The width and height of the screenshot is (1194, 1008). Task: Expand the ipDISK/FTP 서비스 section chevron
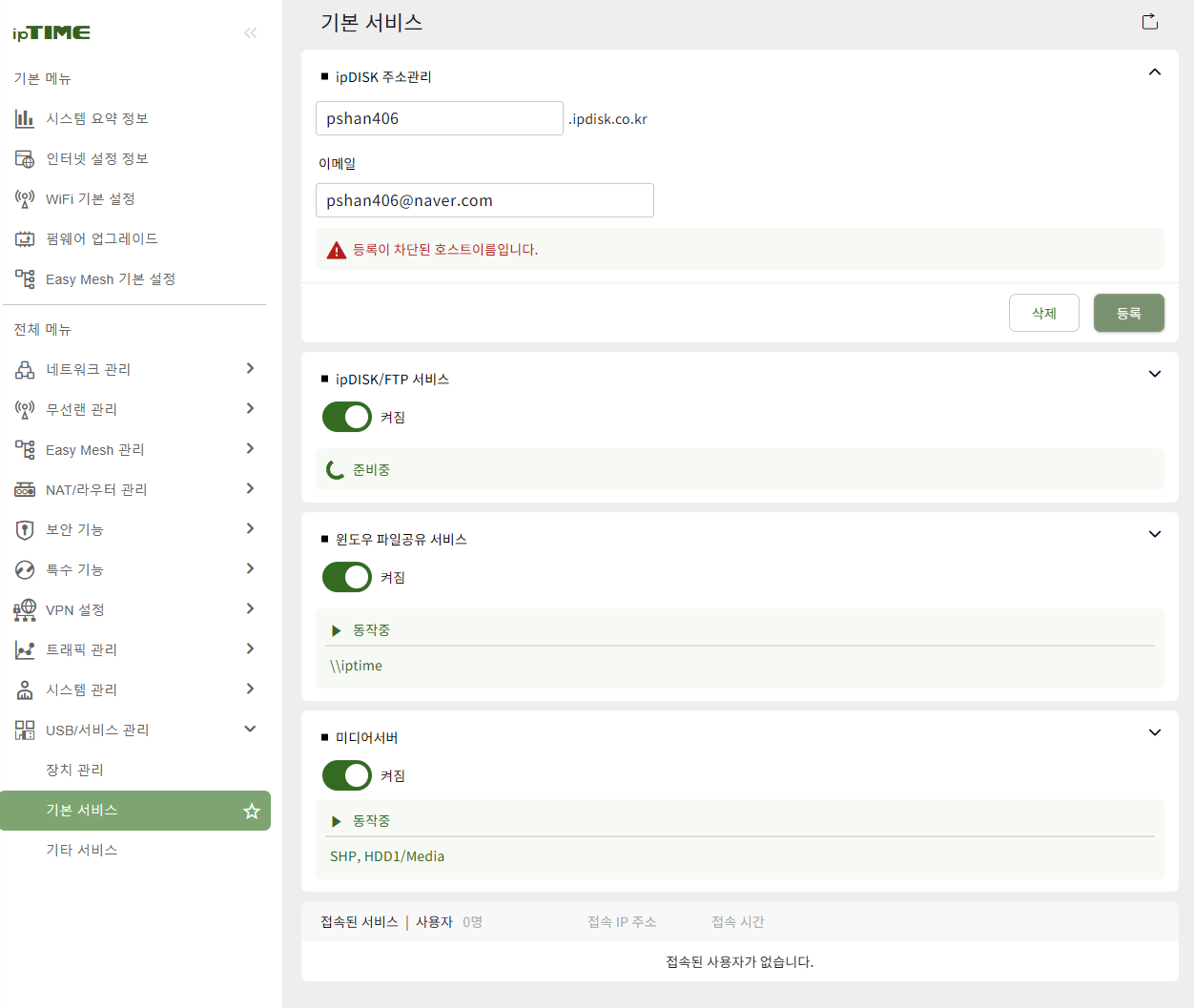pos(1155,374)
